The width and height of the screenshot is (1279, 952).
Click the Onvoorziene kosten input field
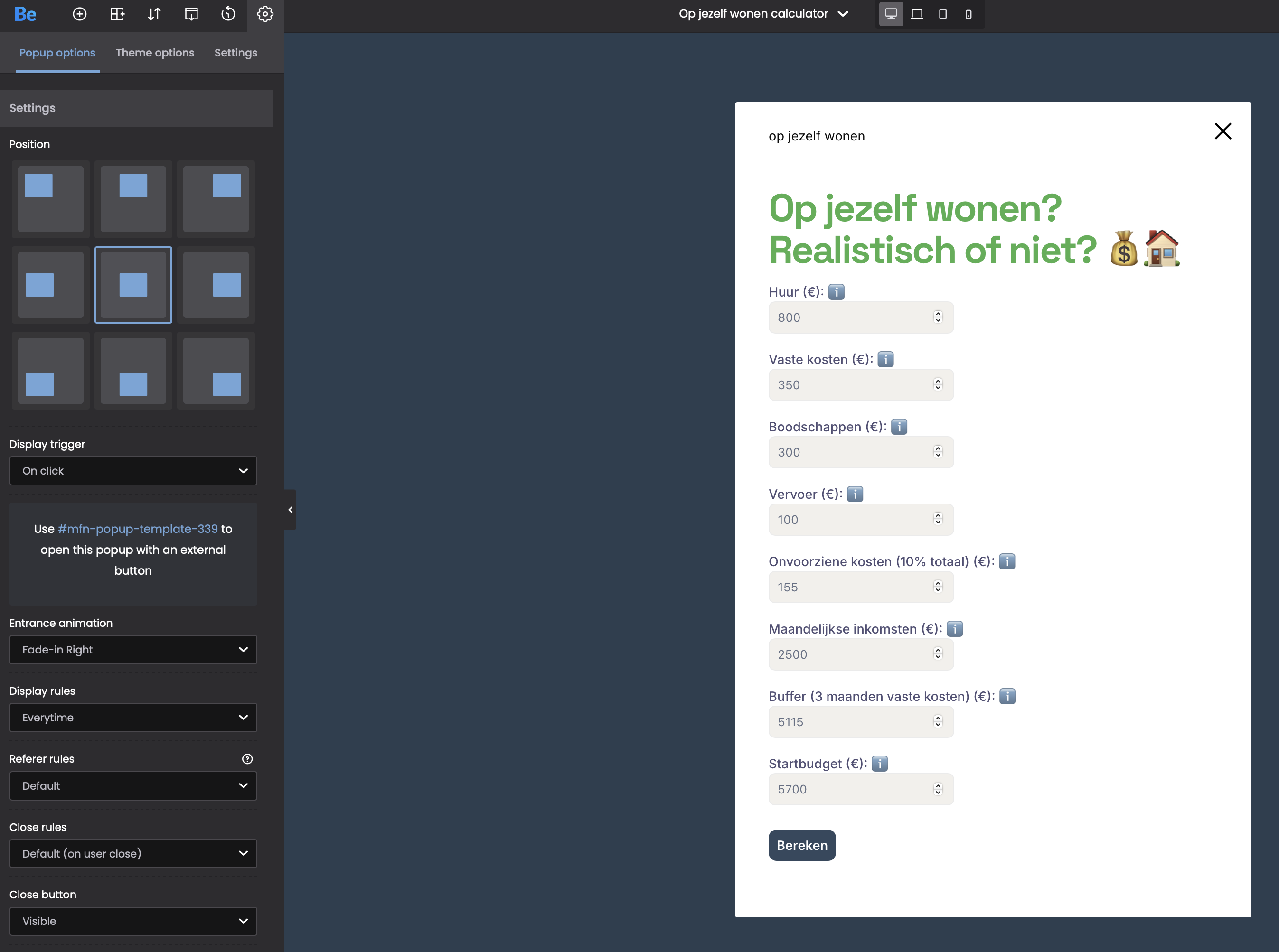861,587
